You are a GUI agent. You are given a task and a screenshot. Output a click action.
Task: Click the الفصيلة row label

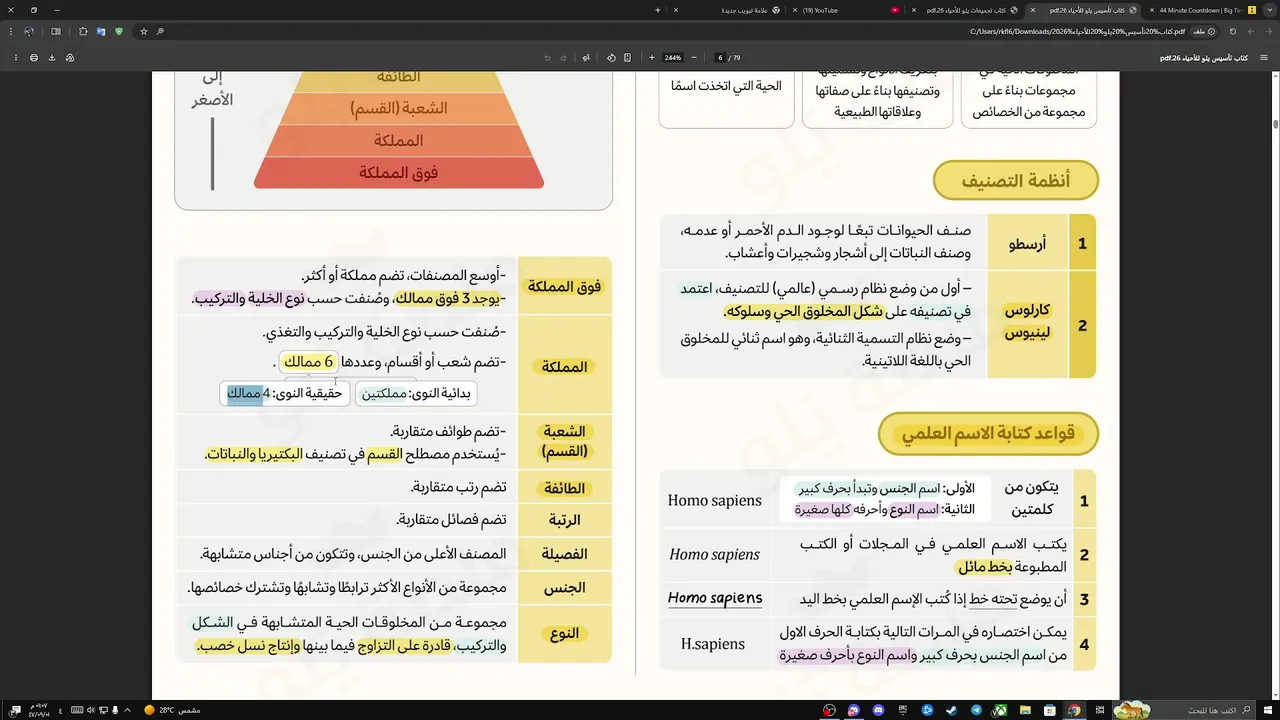tap(564, 553)
